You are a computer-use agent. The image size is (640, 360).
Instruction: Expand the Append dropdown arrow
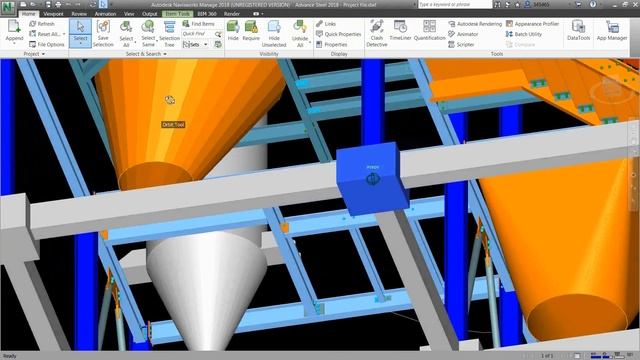point(14,43)
